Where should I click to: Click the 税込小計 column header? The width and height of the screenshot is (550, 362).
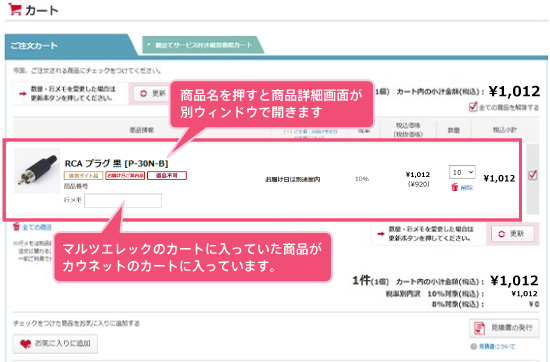[504, 130]
